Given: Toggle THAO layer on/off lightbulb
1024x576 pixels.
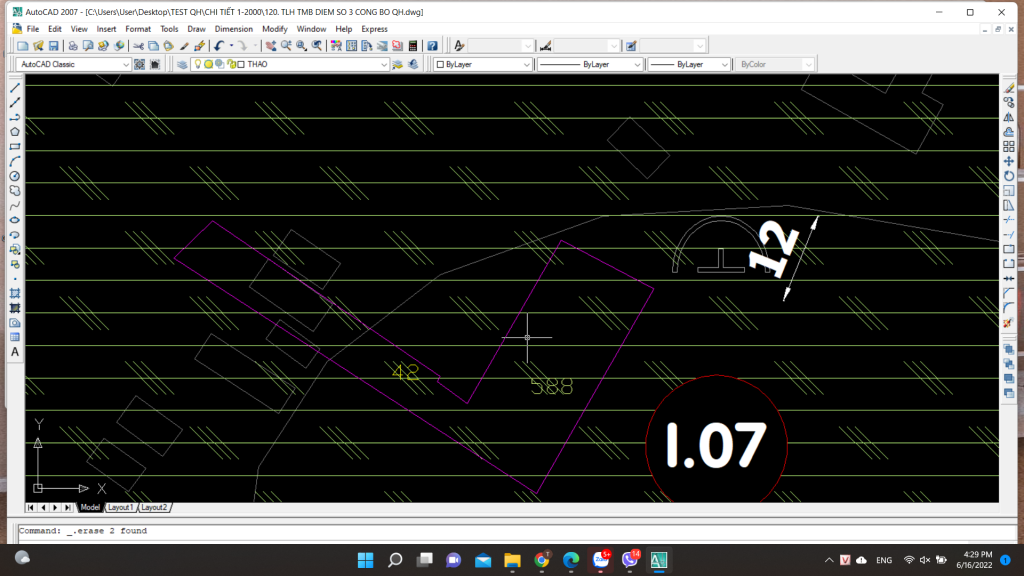Looking at the screenshot, I should tap(198, 64).
